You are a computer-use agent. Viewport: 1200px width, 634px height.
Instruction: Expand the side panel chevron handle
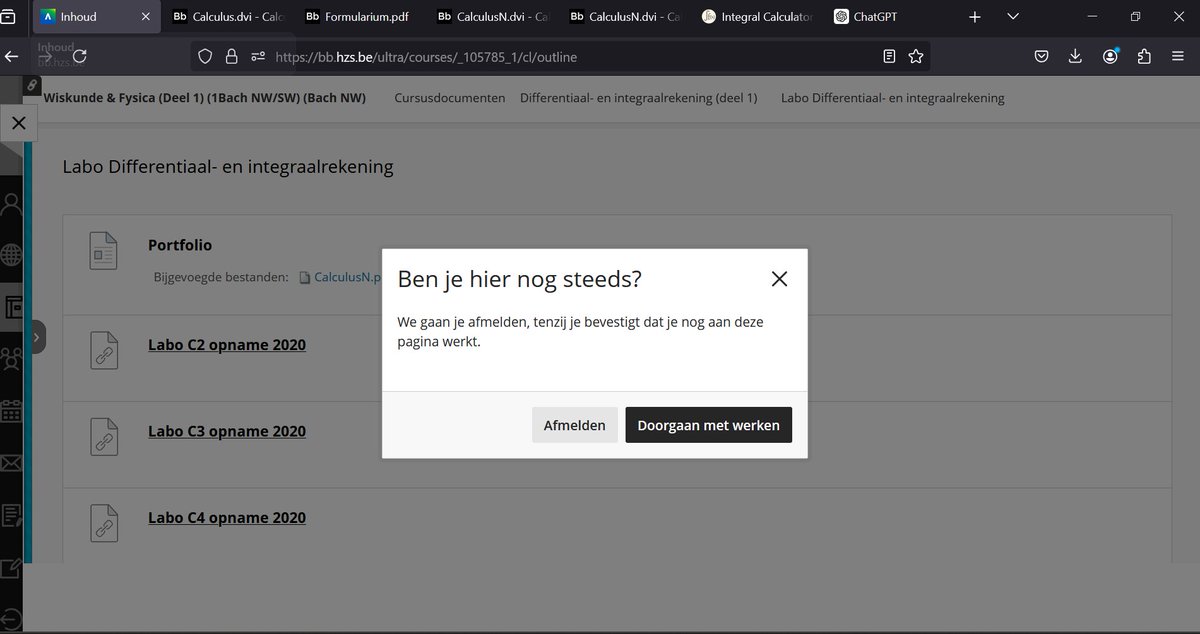pos(38,338)
